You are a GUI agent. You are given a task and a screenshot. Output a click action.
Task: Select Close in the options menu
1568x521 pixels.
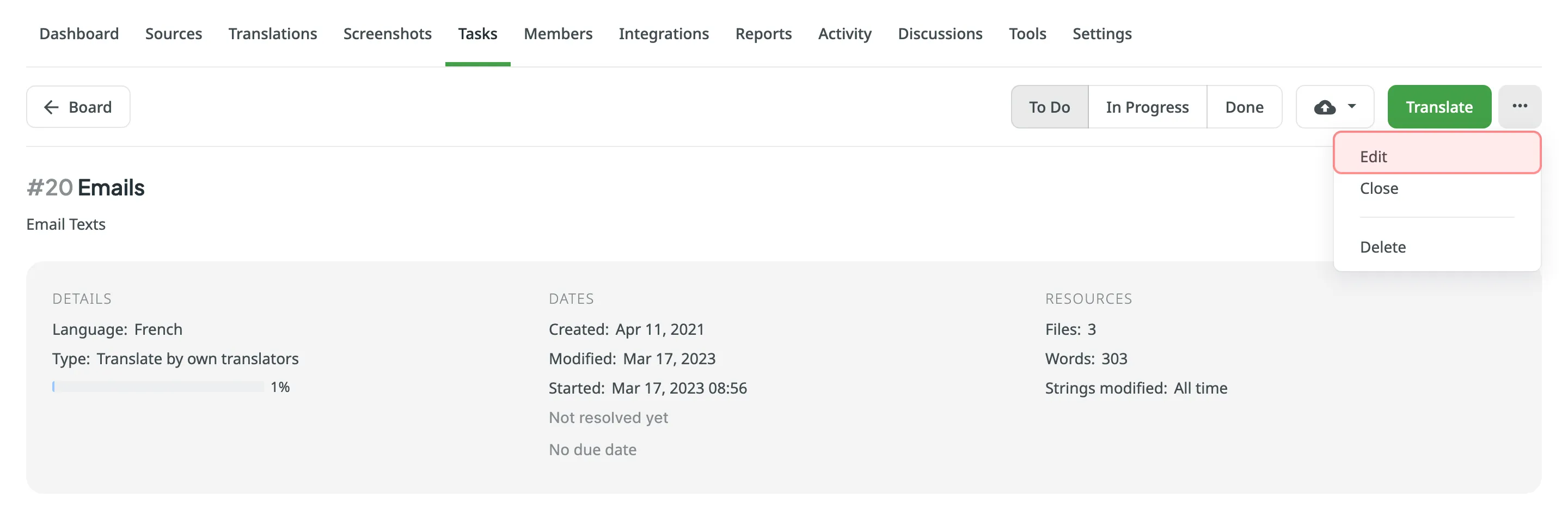tap(1379, 188)
